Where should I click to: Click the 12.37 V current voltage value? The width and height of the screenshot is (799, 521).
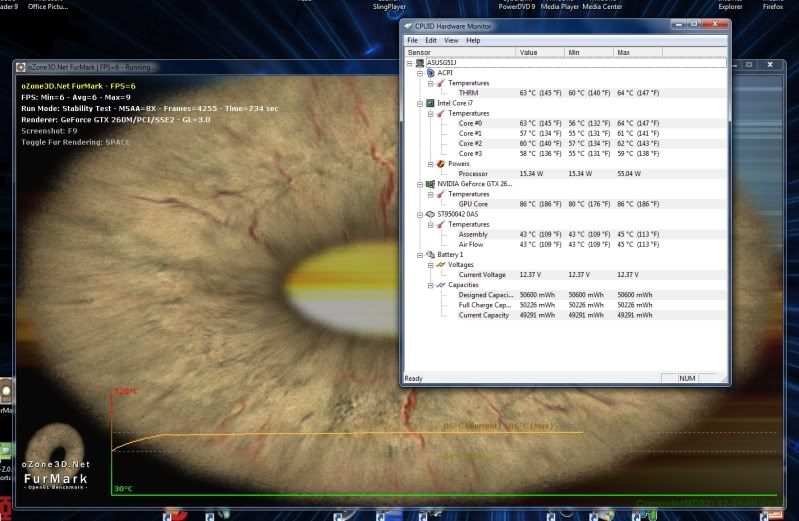pyautogui.click(x=530, y=275)
